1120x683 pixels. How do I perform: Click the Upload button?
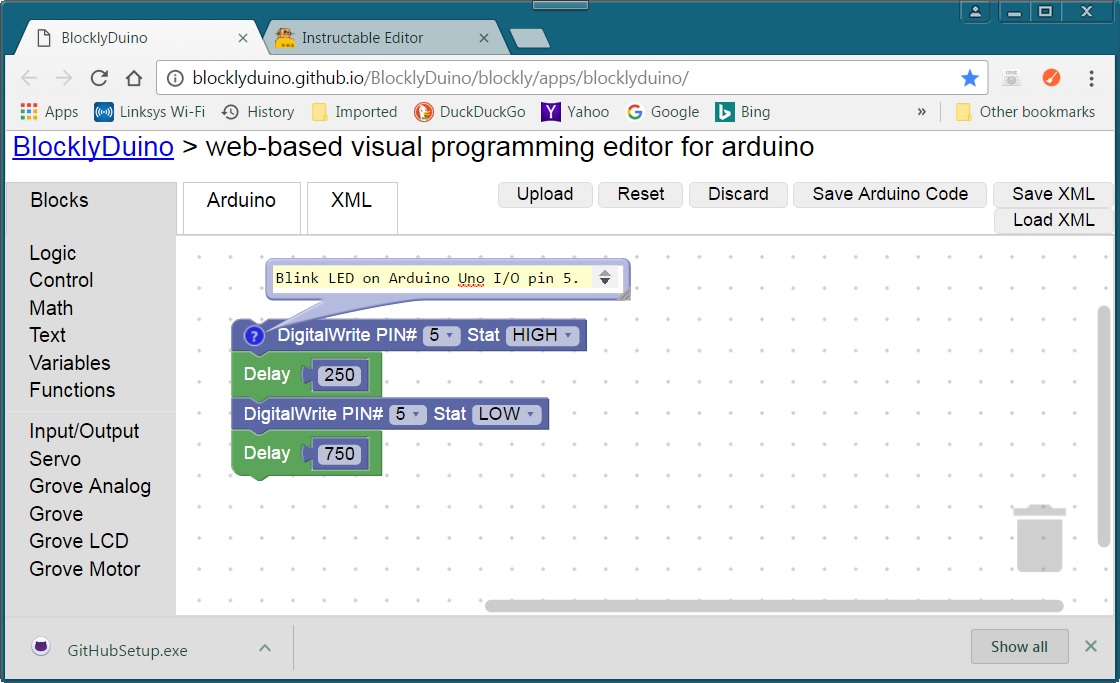tap(544, 194)
